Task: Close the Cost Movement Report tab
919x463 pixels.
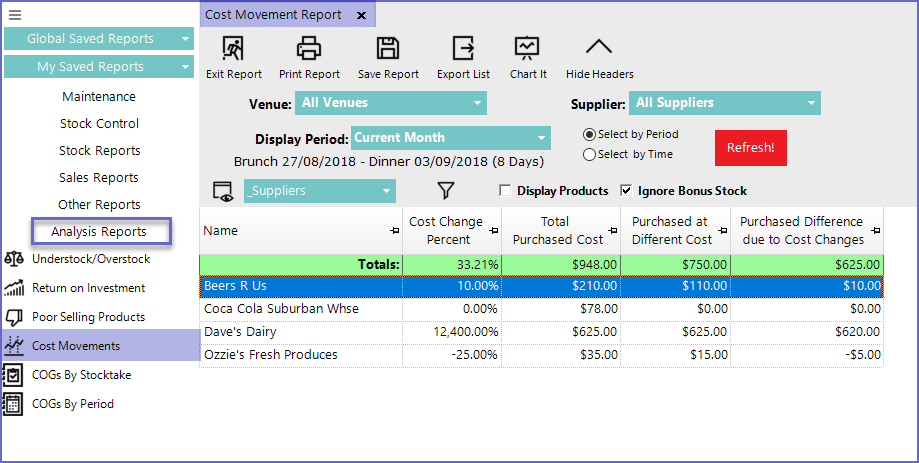Action: [361, 15]
